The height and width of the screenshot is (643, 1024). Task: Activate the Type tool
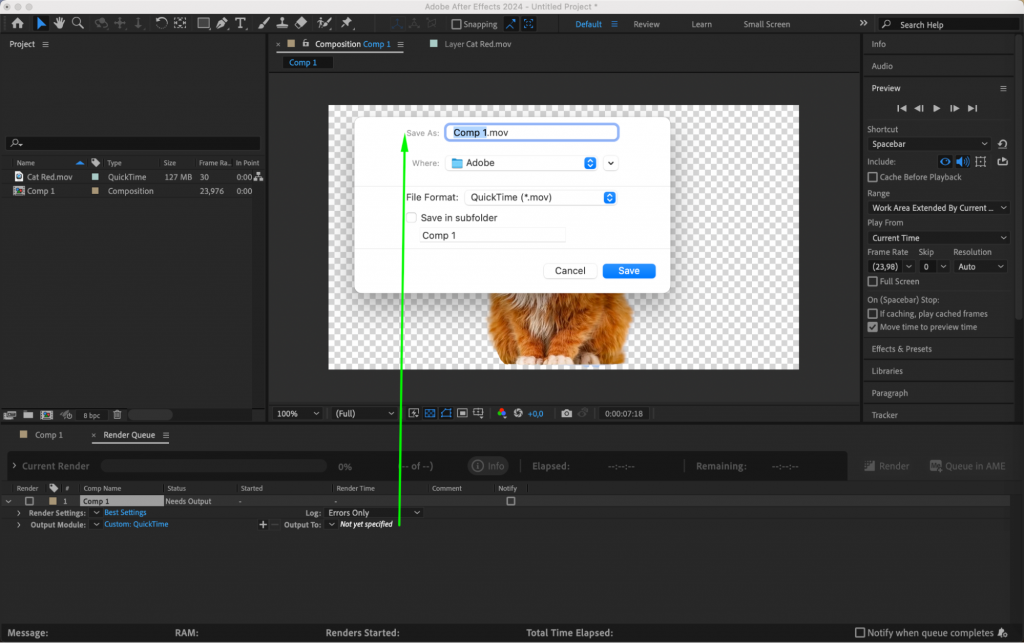coord(240,23)
